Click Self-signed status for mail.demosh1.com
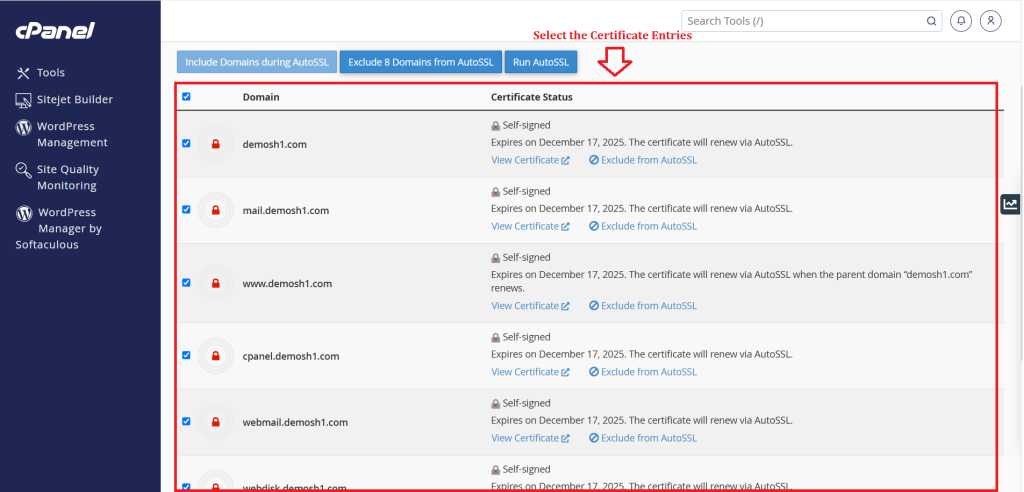 tap(520, 191)
